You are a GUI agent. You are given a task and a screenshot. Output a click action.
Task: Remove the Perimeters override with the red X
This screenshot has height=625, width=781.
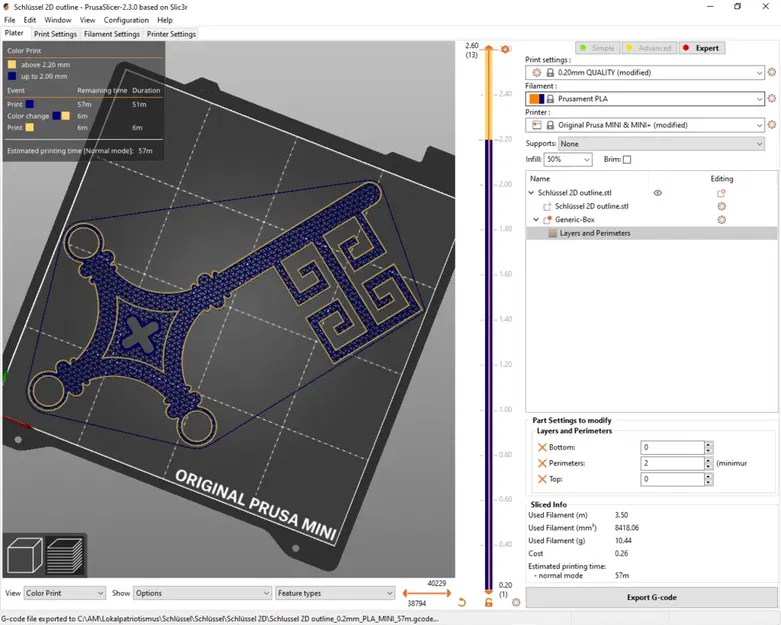click(542, 463)
